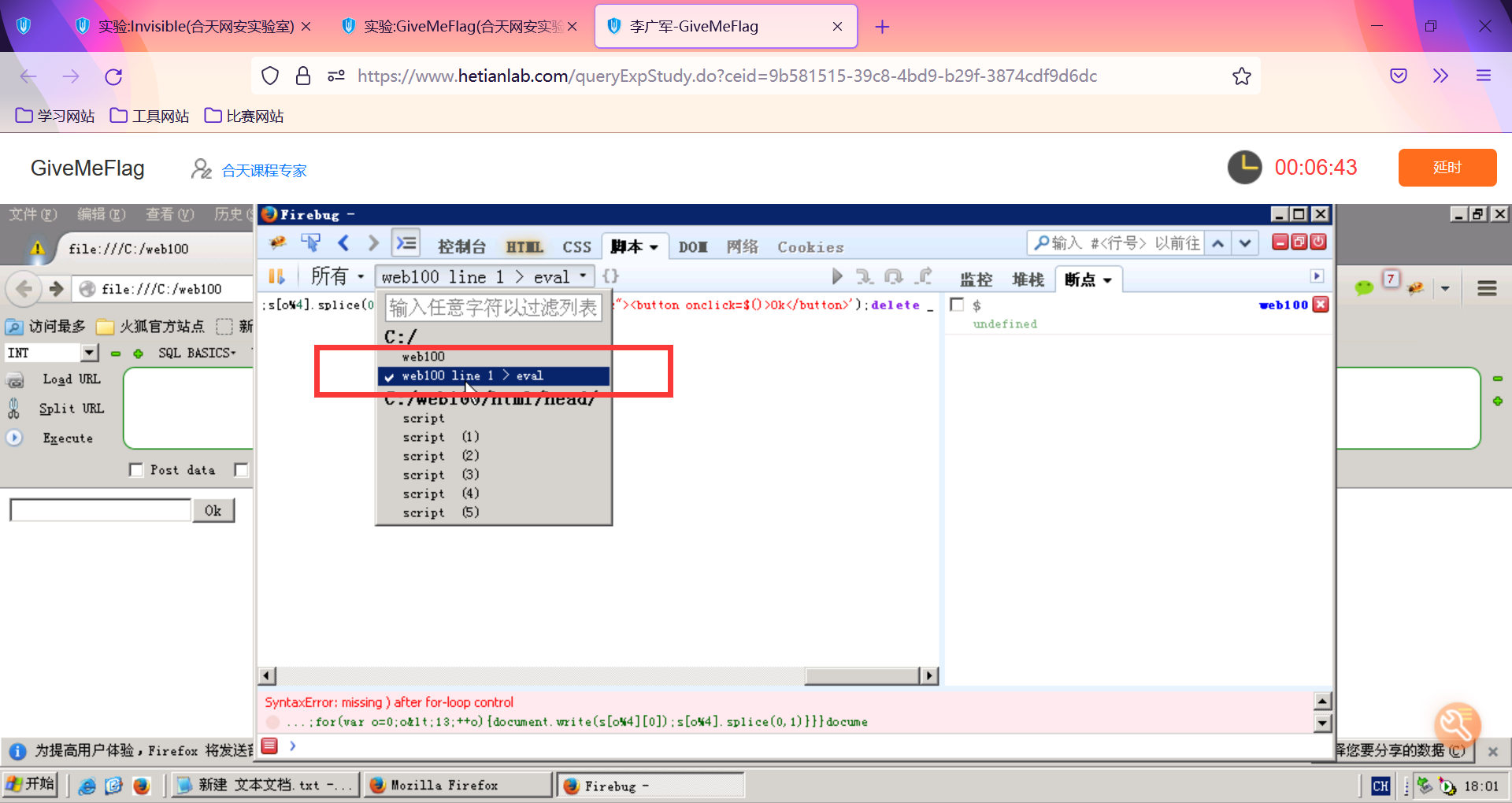Switch to the 控制台 console tab

(461, 247)
